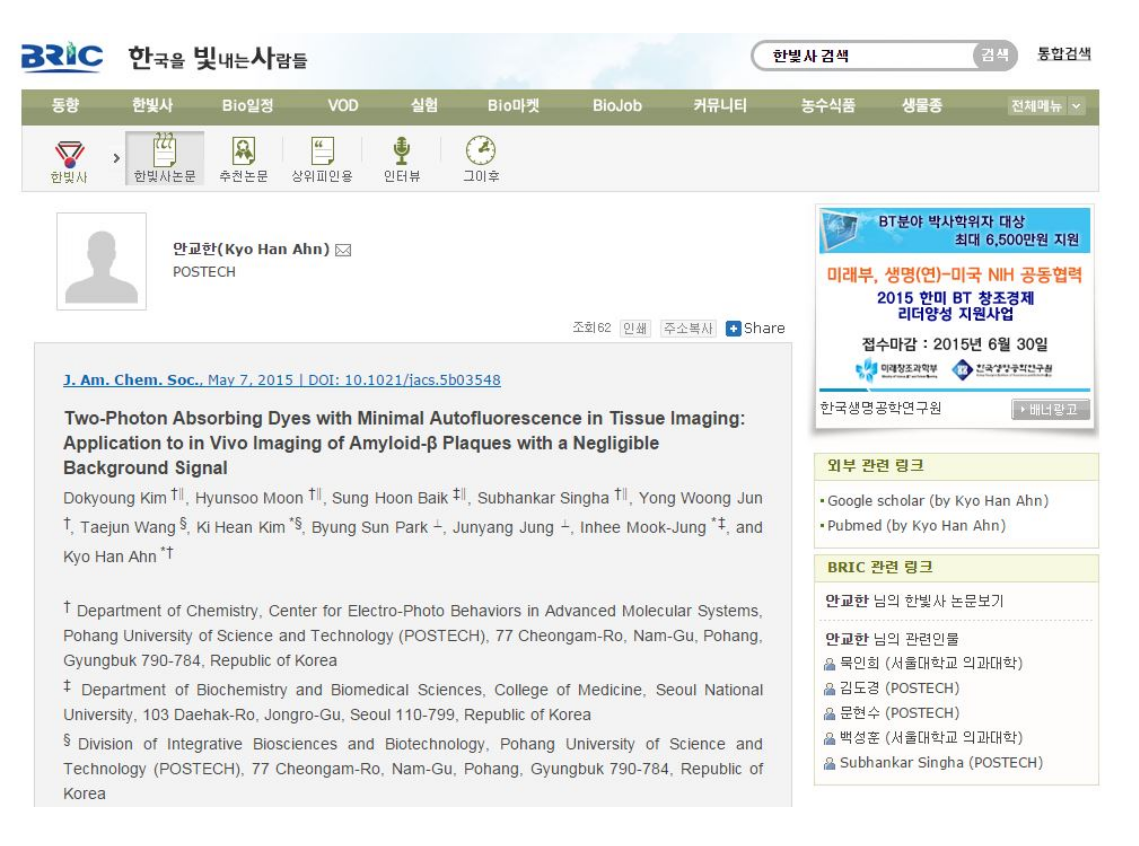Click the 한빛사 medal icon
This screenshot has height=846, width=1139.
69,153
